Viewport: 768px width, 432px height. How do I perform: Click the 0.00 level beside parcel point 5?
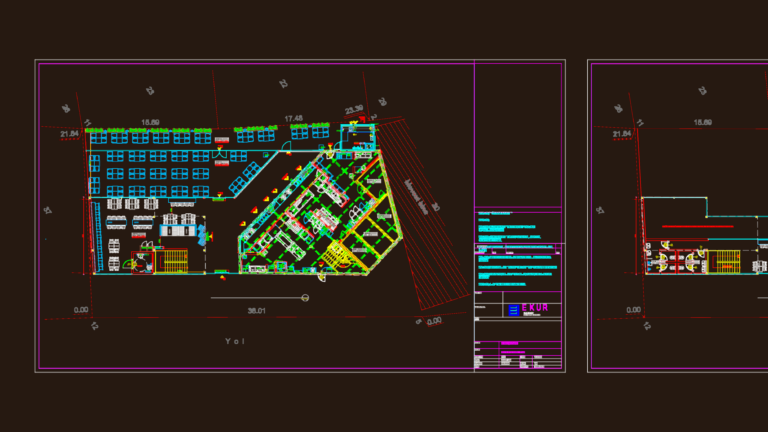[434, 321]
